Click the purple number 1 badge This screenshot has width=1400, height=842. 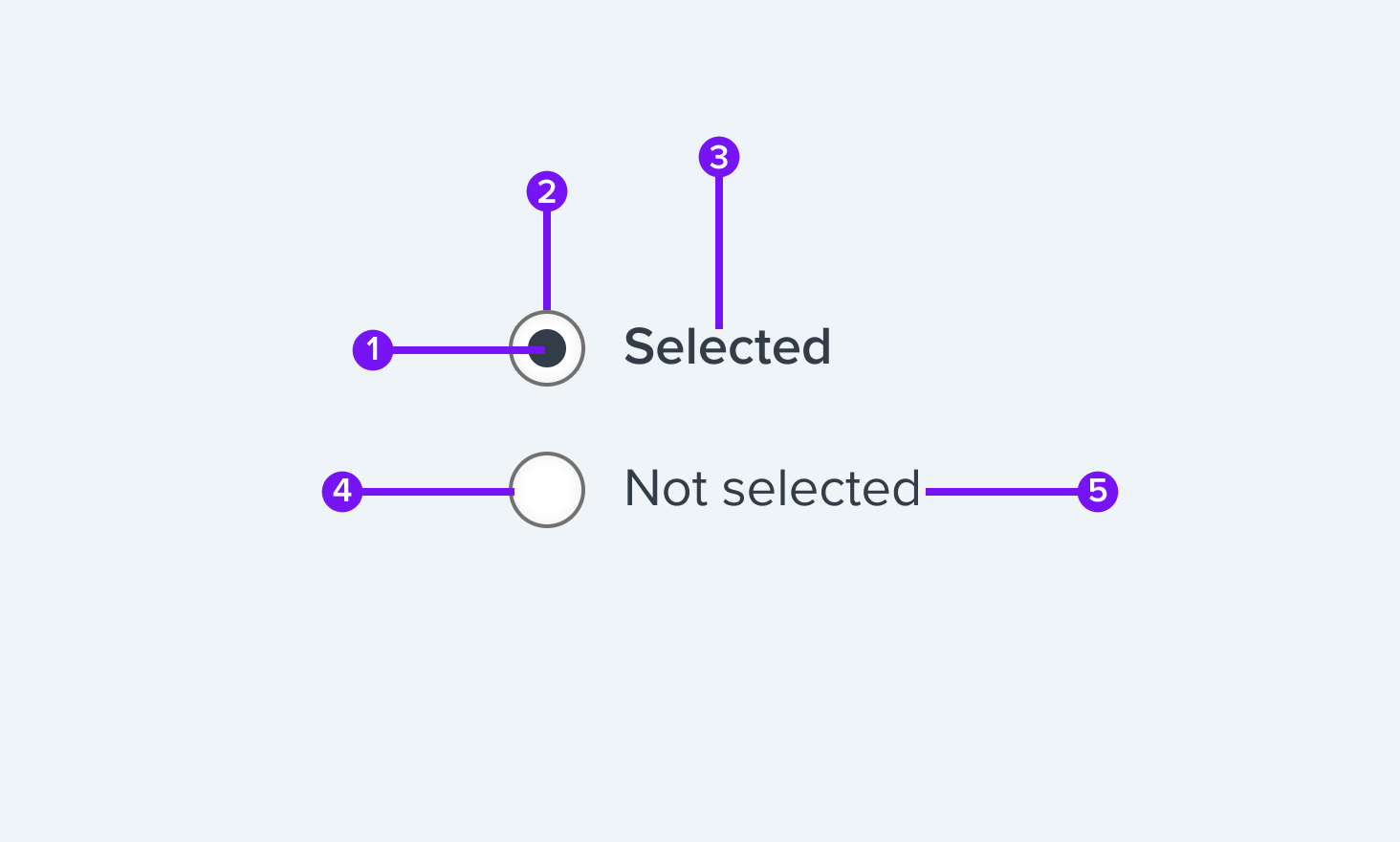click(373, 349)
